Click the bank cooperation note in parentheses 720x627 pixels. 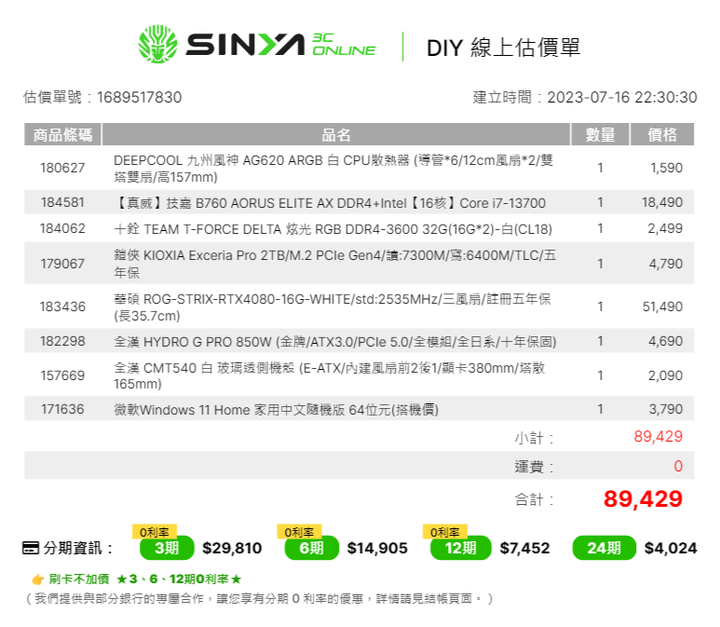259,599
